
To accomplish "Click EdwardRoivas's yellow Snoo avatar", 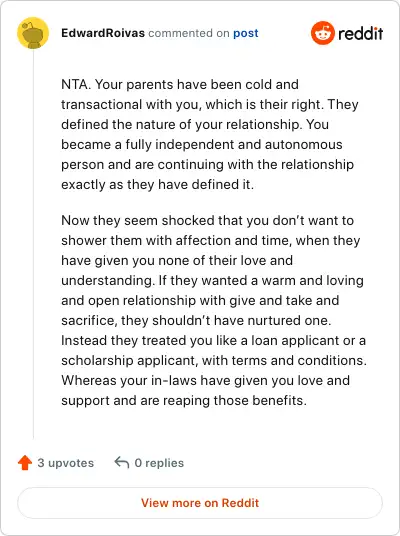I will click(33, 33).
